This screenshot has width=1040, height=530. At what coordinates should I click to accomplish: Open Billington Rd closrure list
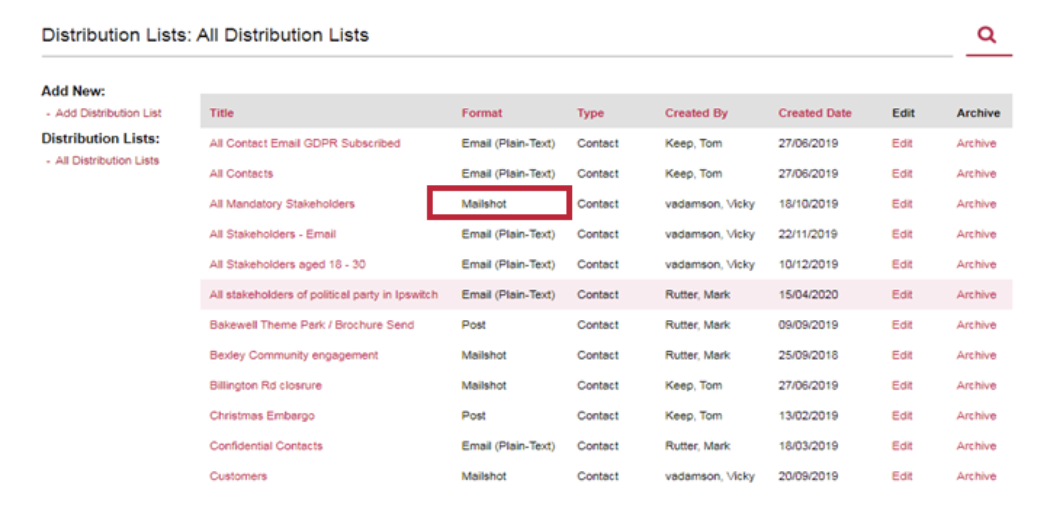click(265, 386)
